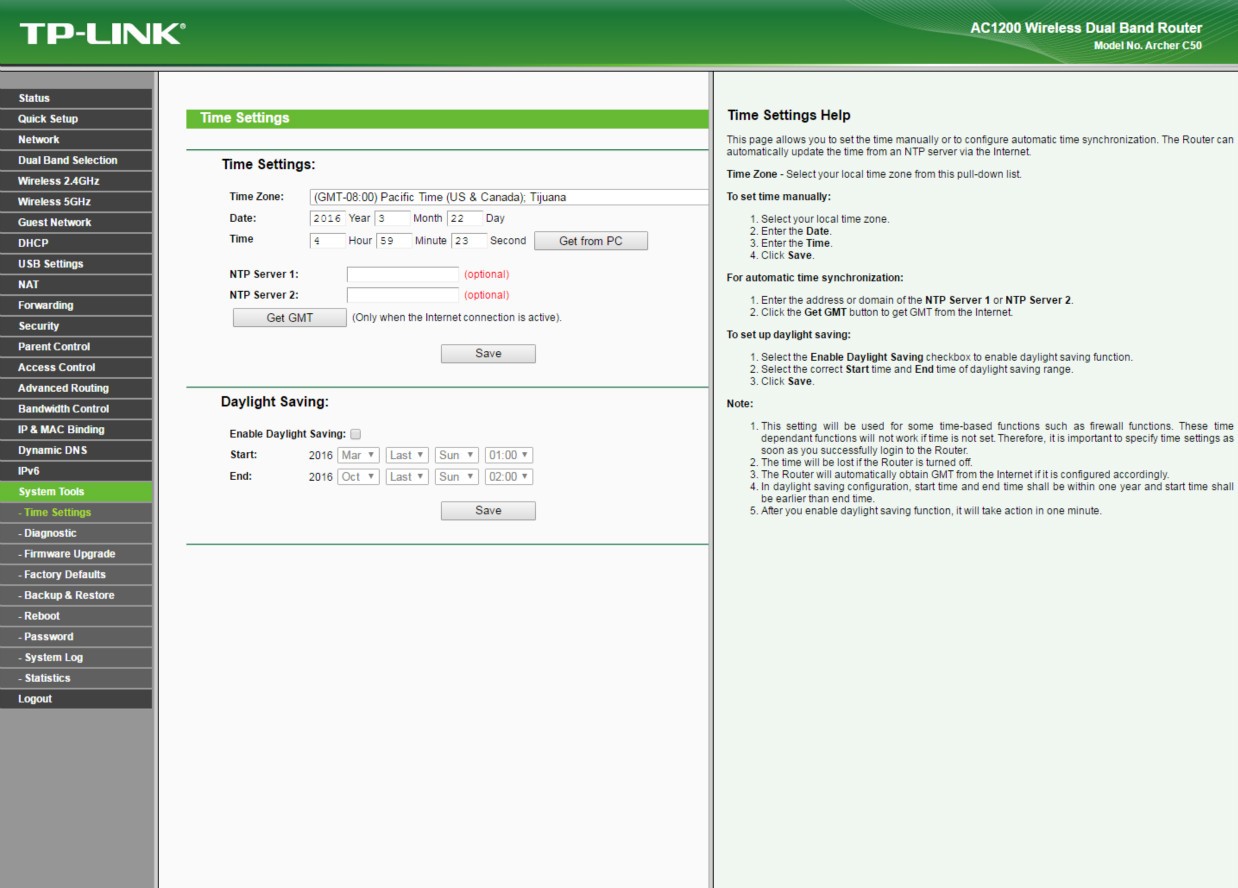Select the Start time 01:00 dropdown
1238x888 pixels.
coord(508,455)
